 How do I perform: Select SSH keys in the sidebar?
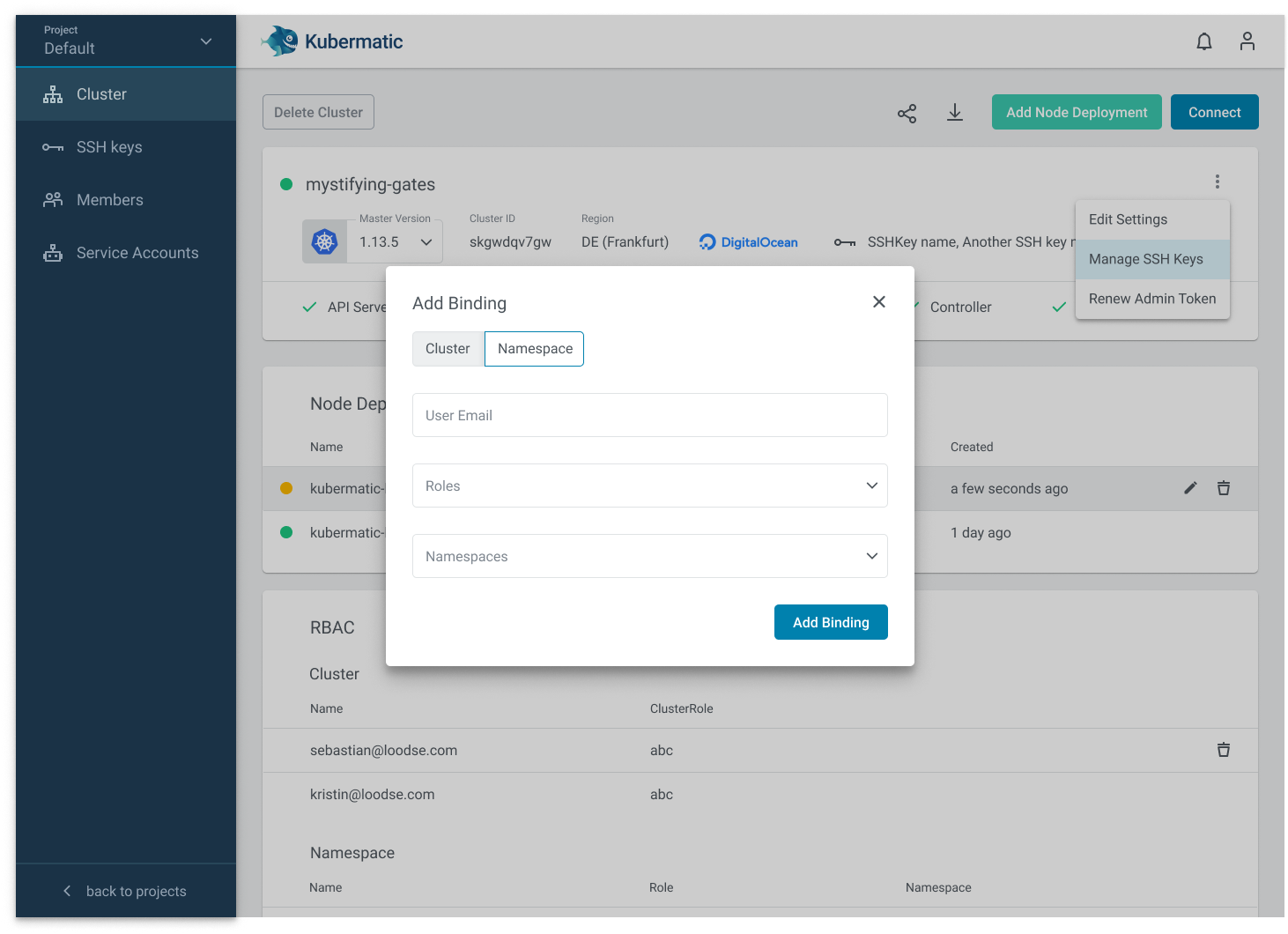[x=109, y=146]
